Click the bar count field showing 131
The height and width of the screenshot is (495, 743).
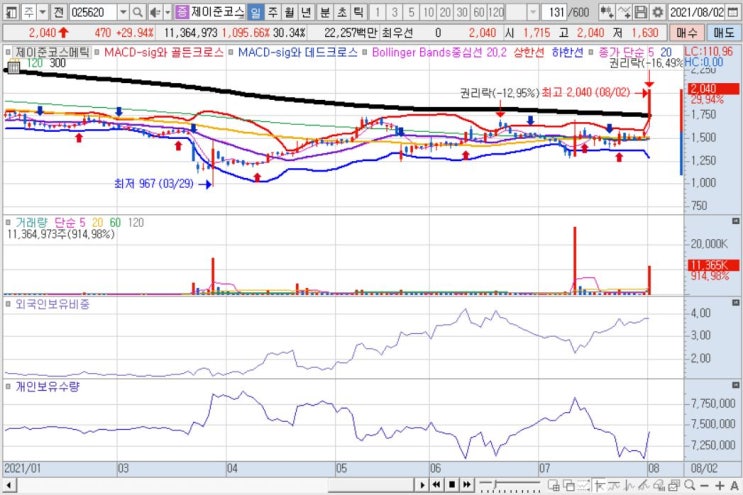tap(554, 12)
